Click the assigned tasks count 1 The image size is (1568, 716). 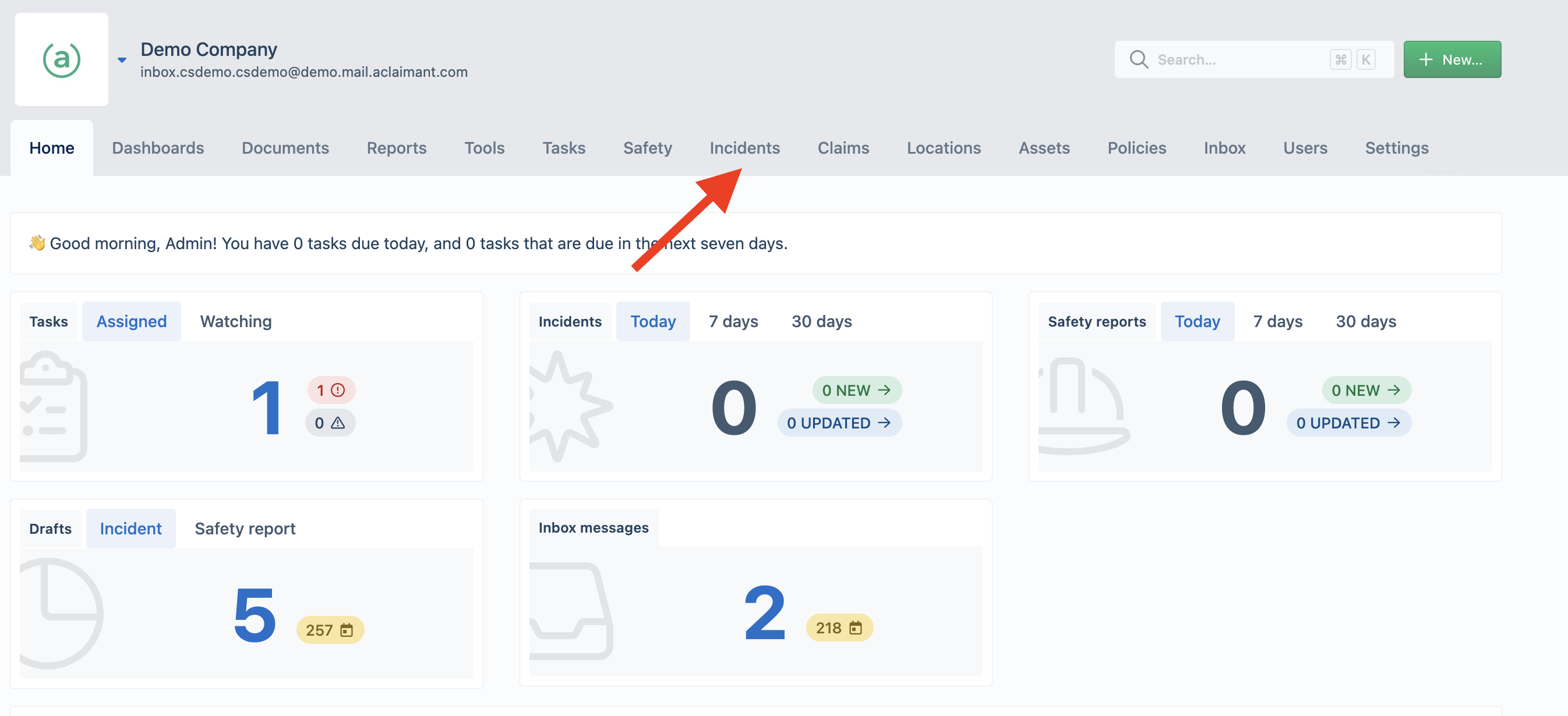(266, 407)
